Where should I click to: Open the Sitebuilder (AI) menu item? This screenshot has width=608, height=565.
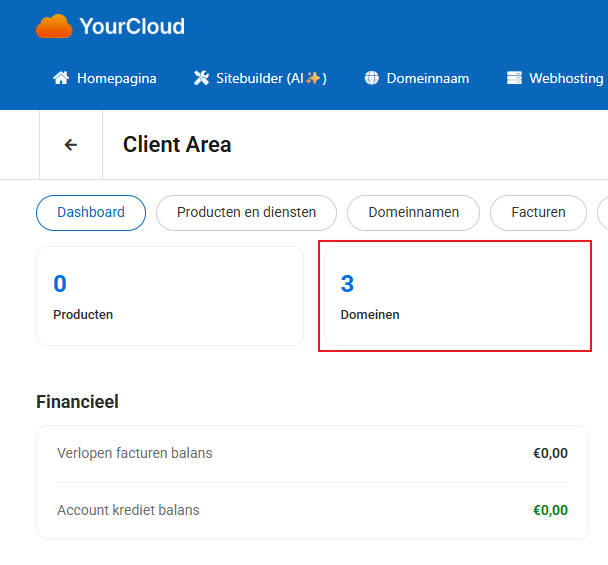(x=260, y=78)
